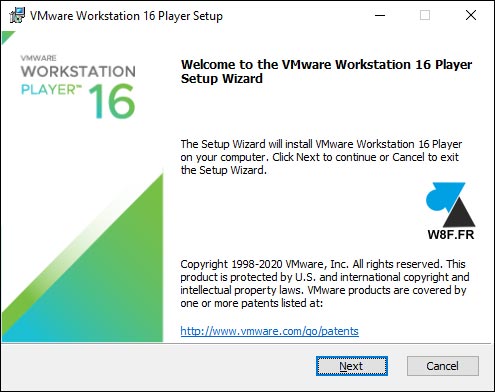Open the vmware.com/go/patents link
495x392 pixels.
click(x=269, y=331)
